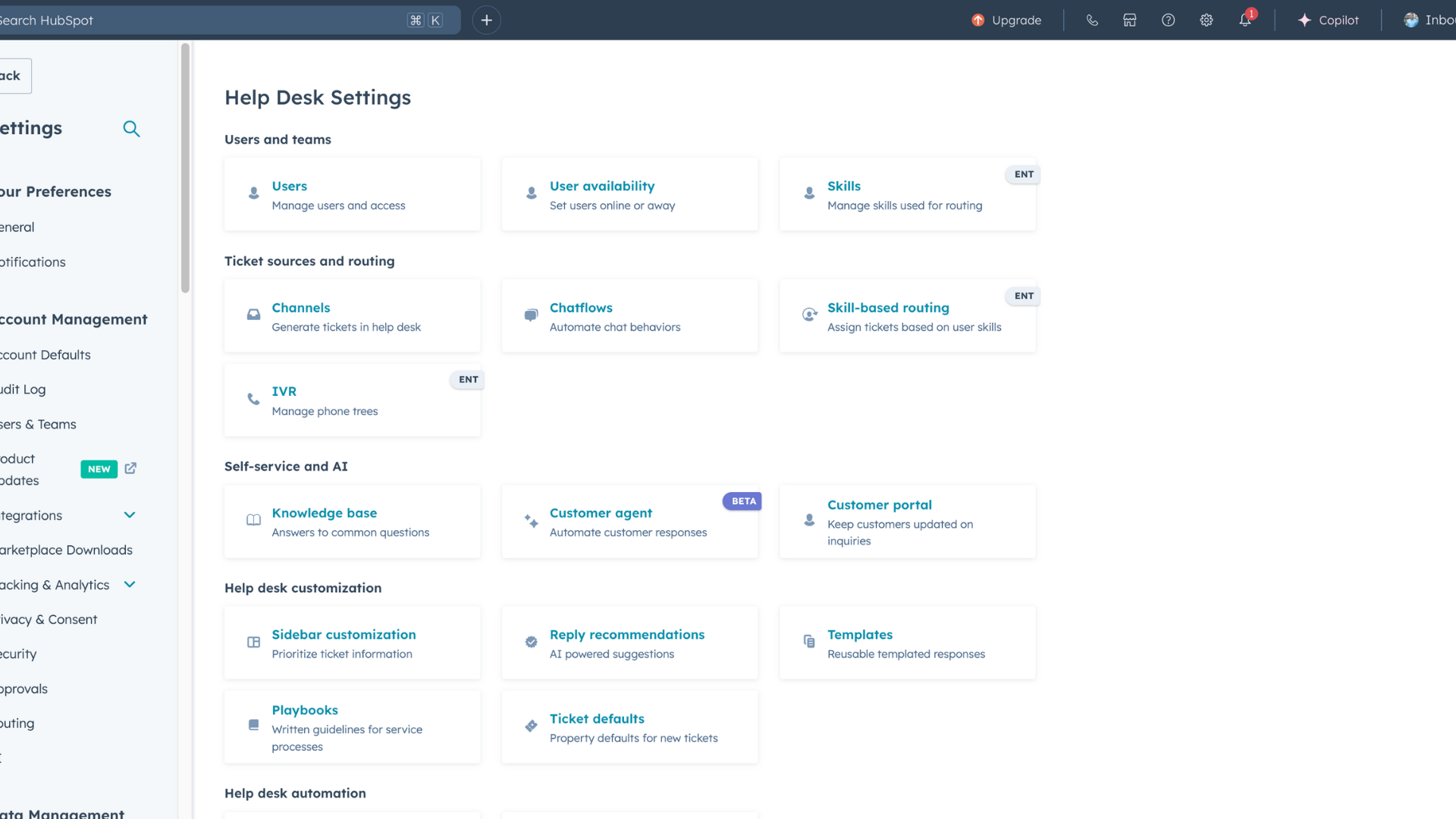Open the settings gear icon
This screenshot has width=1456, height=819.
[1207, 20]
